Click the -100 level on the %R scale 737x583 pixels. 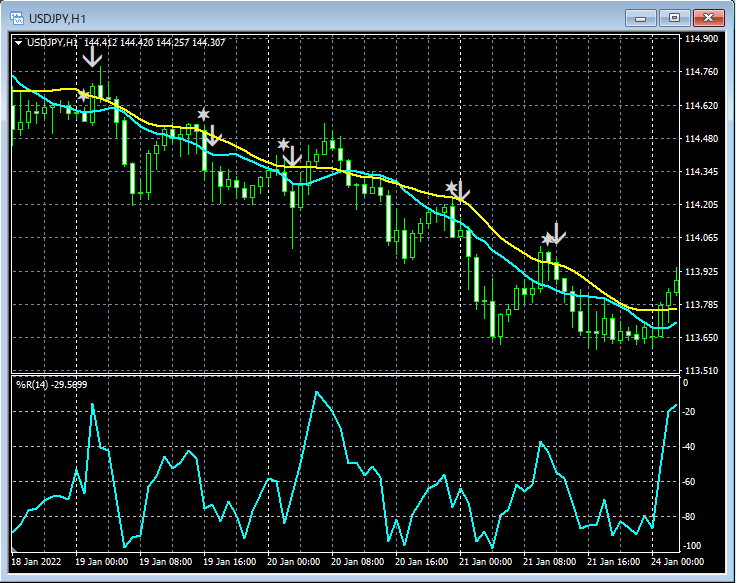click(x=691, y=546)
